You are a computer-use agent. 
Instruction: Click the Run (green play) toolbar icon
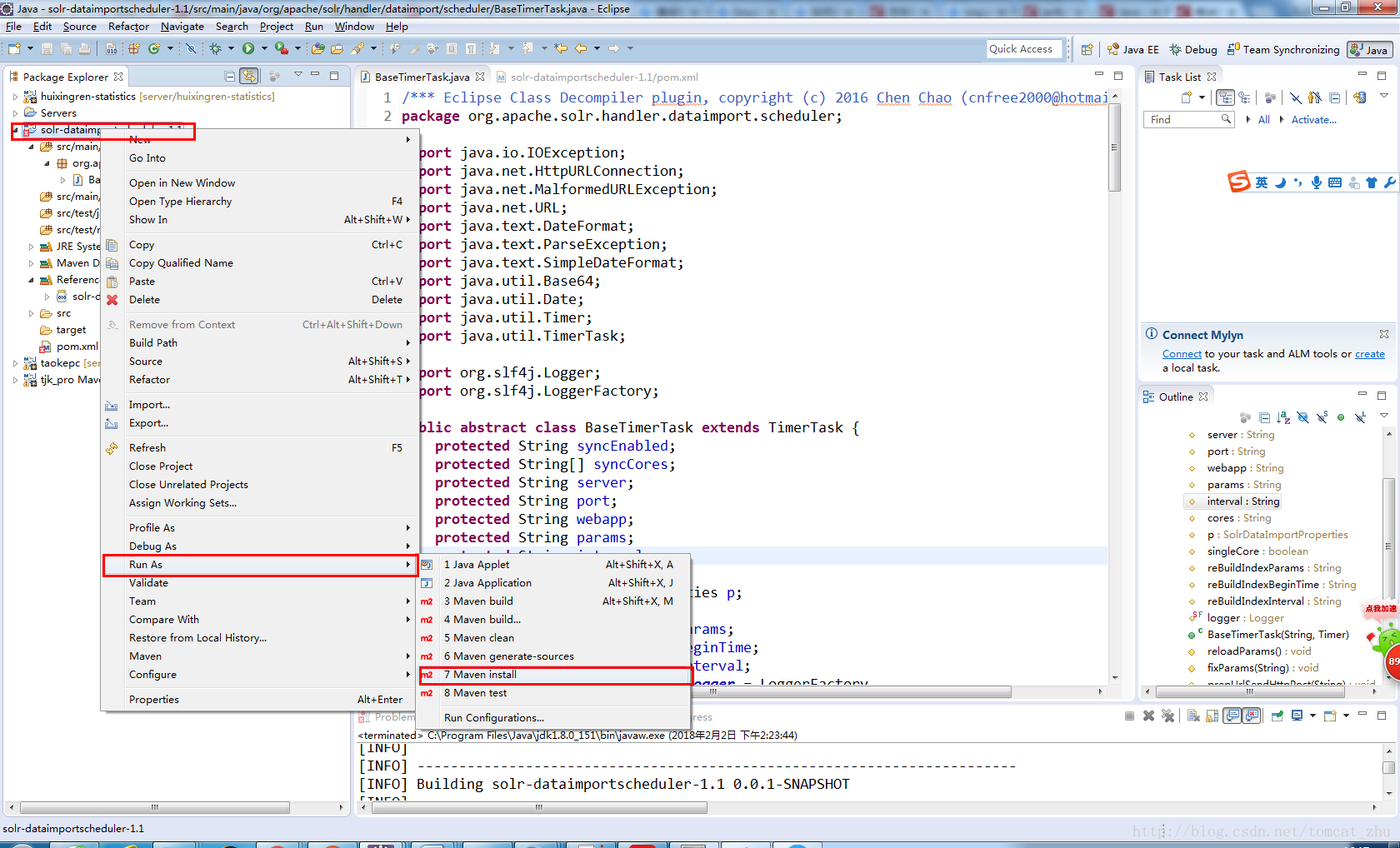click(x=248, y=49)
